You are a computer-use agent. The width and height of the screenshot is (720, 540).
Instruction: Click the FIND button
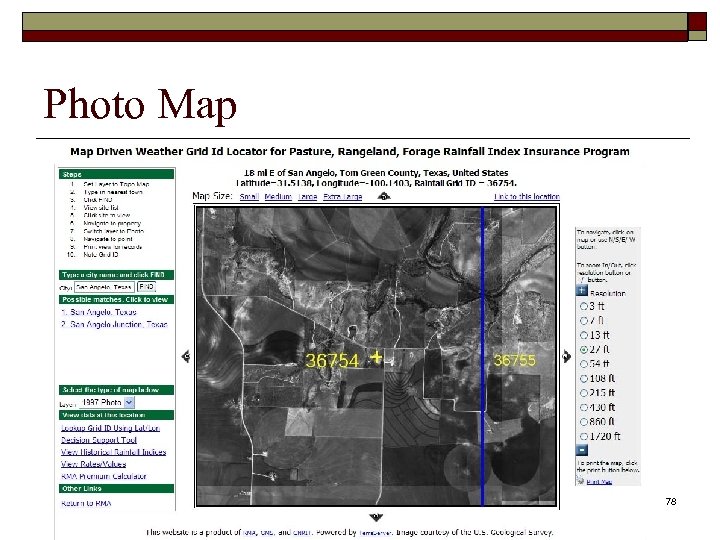point(146,287)
